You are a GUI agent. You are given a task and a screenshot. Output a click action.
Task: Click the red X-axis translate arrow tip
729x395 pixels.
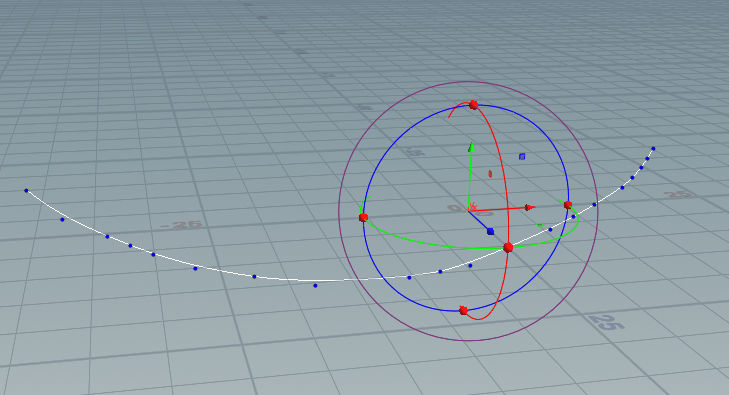tap(530, 207)
